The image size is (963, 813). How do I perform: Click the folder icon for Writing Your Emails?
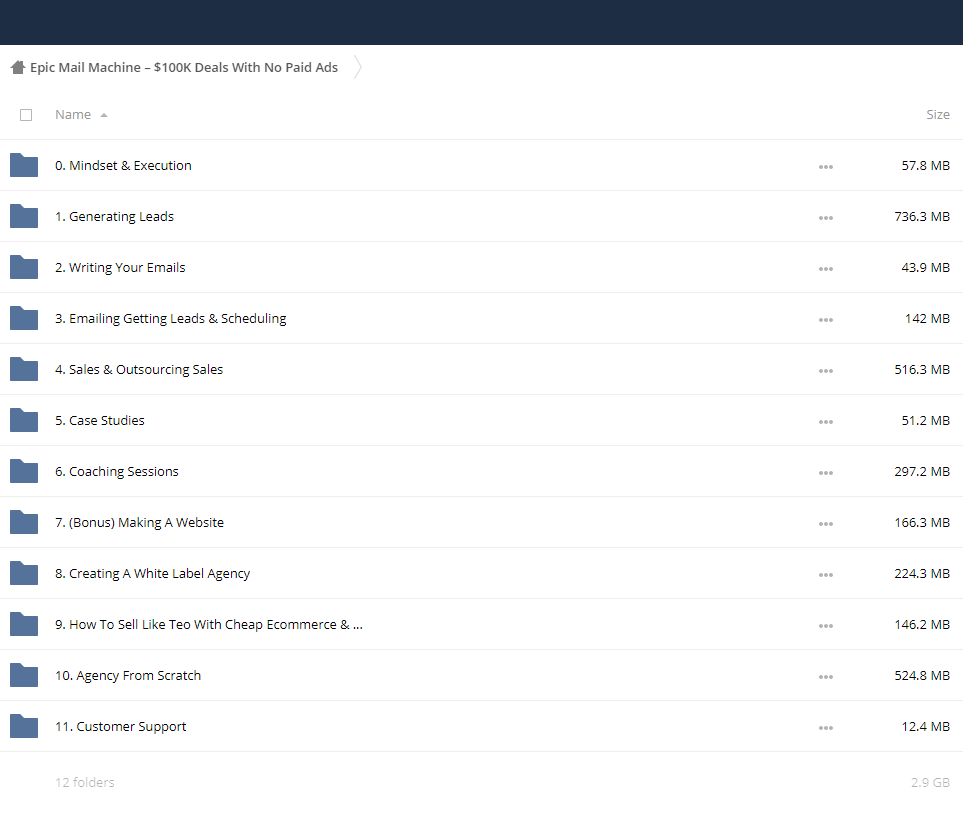click(x=24, y=267)
